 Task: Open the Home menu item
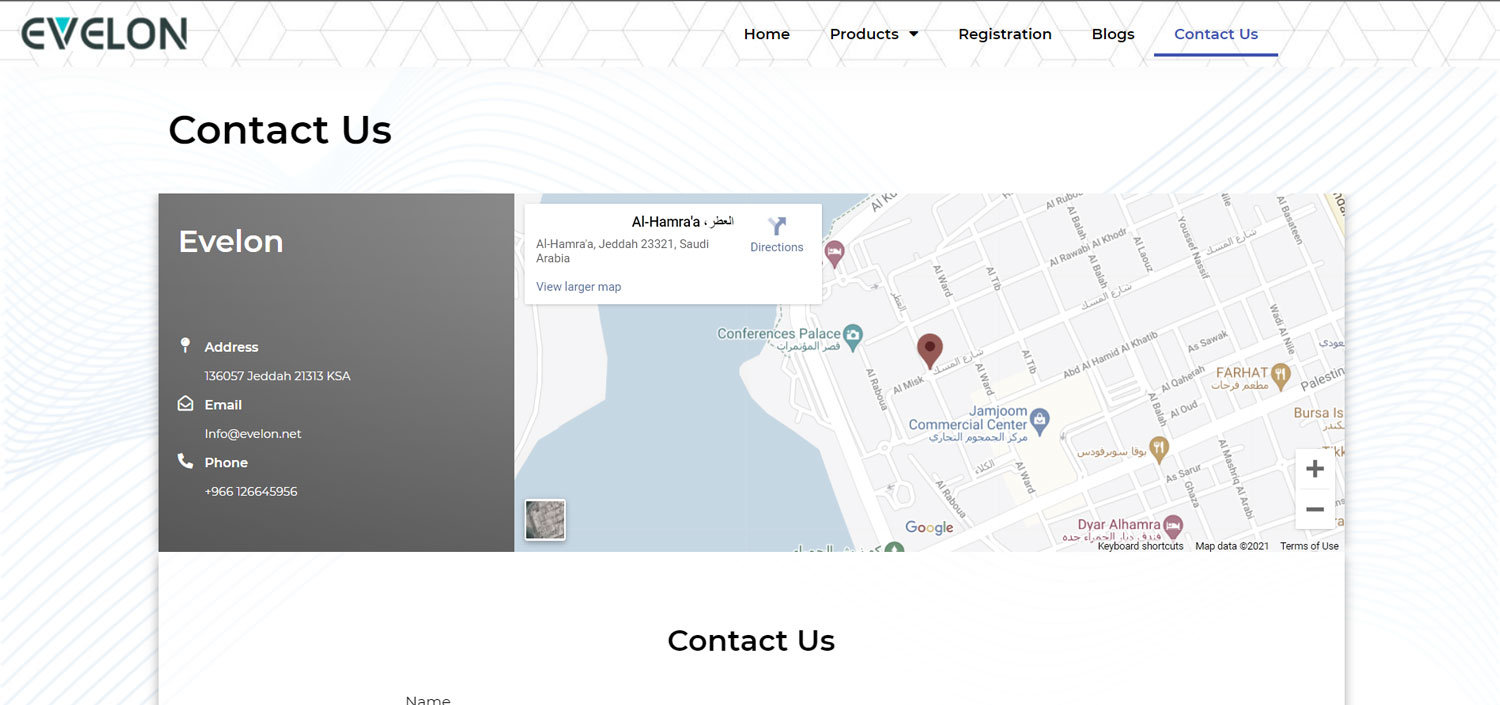click(x=766, y=34)
